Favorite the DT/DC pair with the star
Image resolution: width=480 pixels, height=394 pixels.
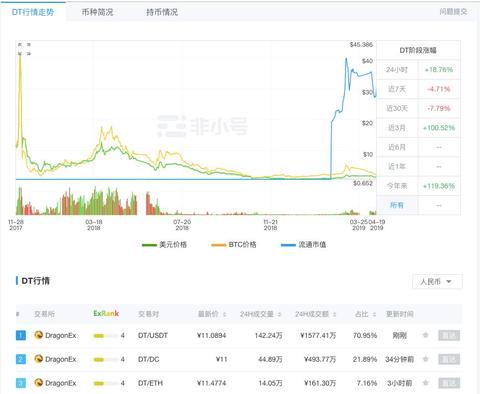pyautogui.click(x=425, y=359)
